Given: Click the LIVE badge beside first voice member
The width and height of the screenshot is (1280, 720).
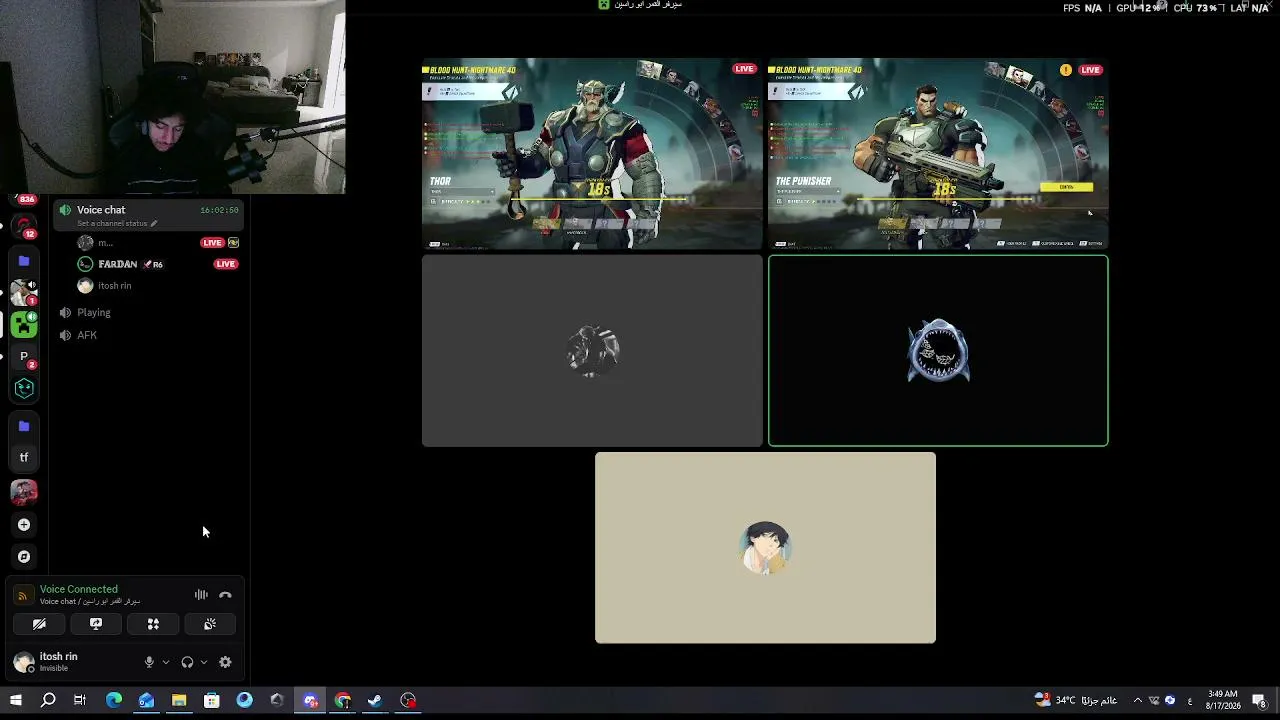Looking at the screenshot, I should (x=212, y=243).
